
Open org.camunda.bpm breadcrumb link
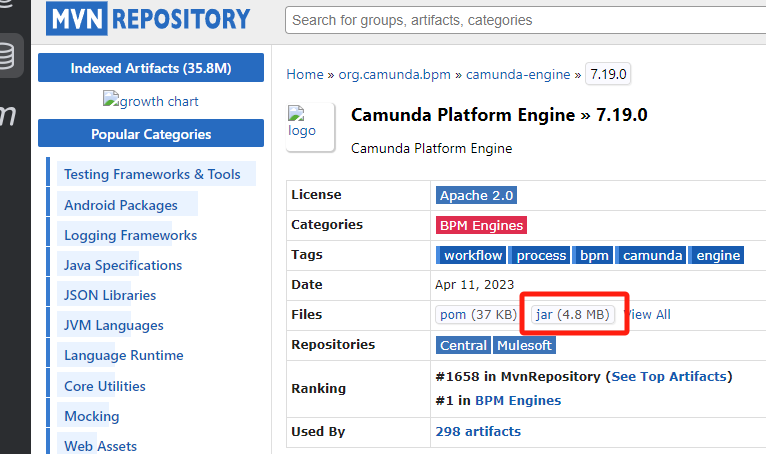click(x=395, y=74)
